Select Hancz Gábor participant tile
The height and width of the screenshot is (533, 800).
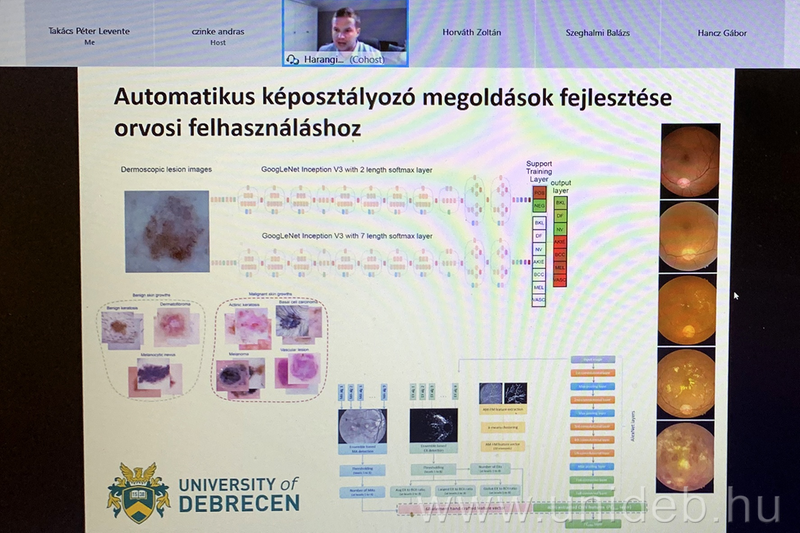click(724, 33)
